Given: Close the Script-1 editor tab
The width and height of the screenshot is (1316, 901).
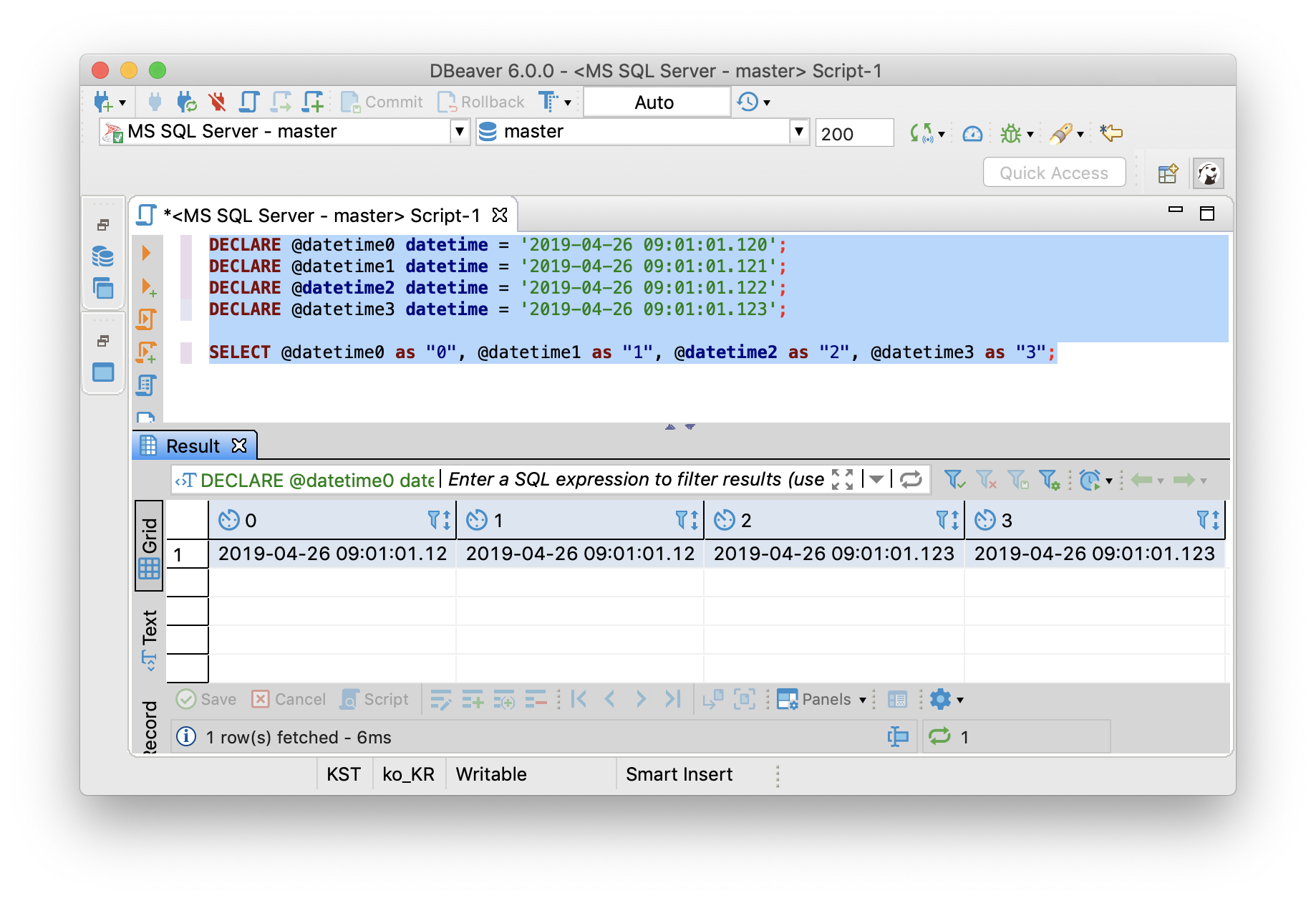Looking at the screenshot, I should [500, 215].
